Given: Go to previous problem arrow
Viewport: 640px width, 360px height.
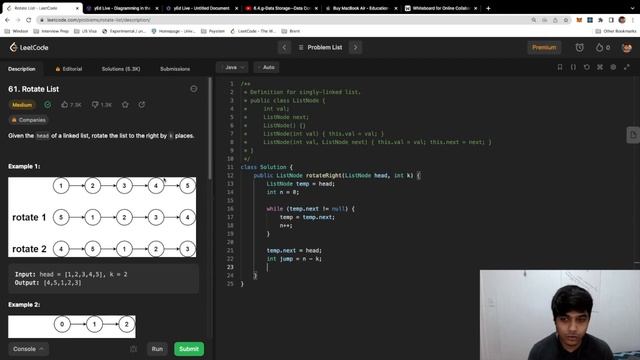Looking at the screenshot, I should click(284, 47).
